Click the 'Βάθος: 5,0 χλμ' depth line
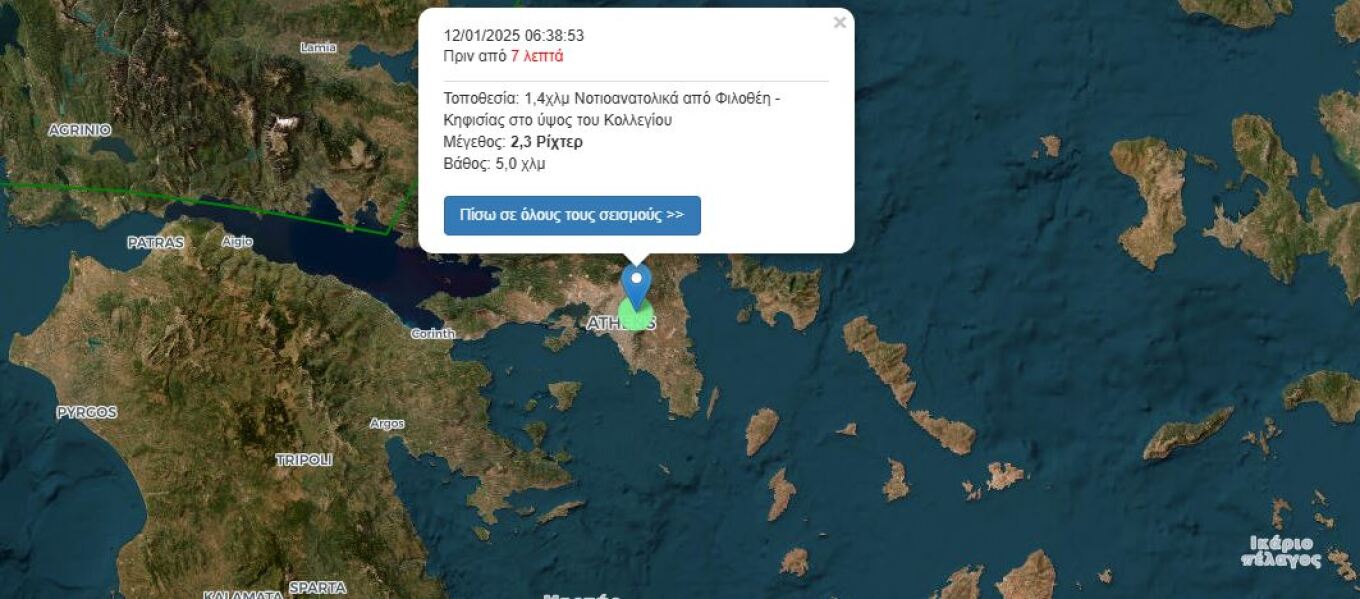This screenshot has height=599, width=1360. tap(495, 164)
